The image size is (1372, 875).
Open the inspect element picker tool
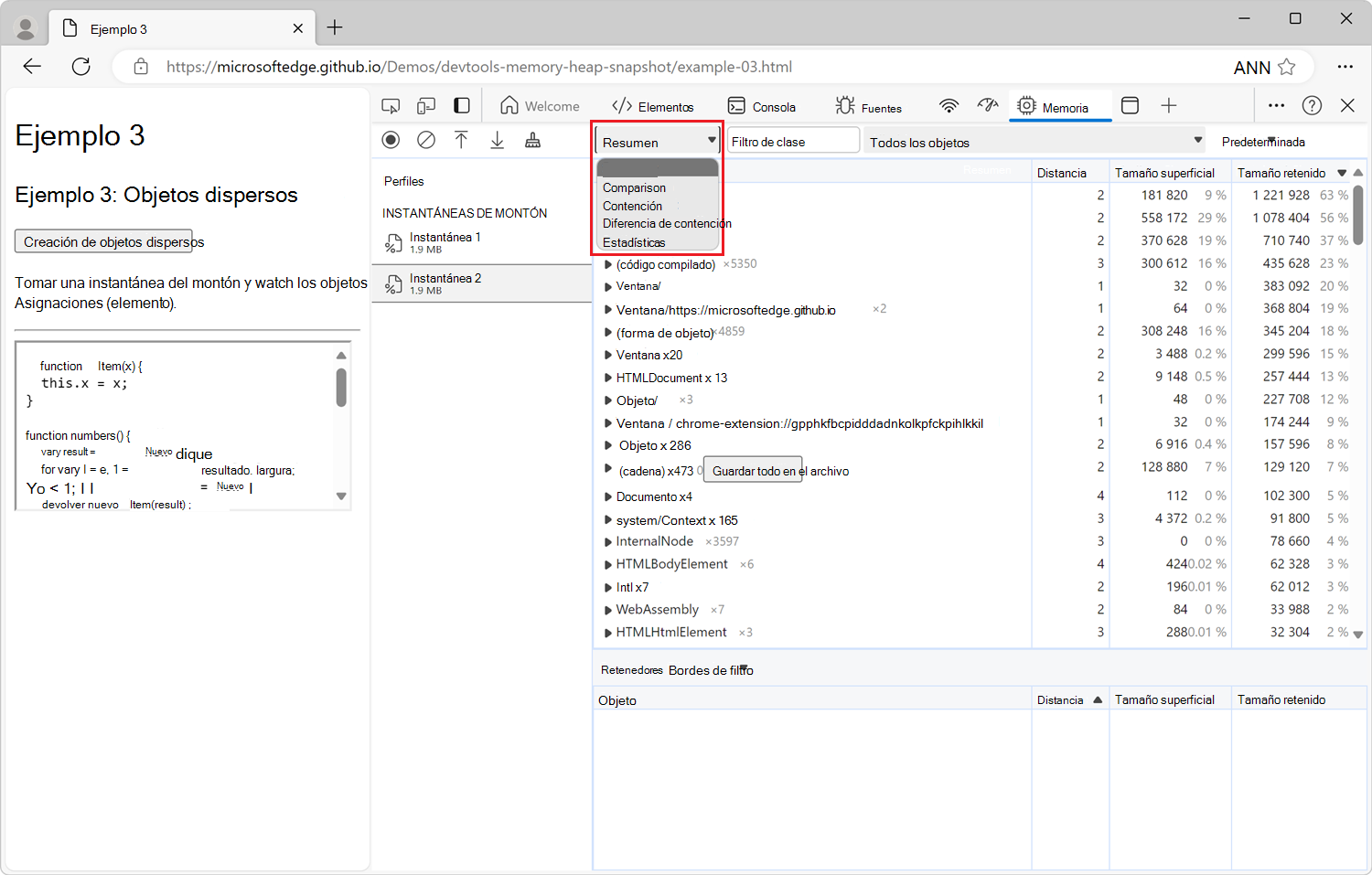pyautogui.click(x=391, y=106)
